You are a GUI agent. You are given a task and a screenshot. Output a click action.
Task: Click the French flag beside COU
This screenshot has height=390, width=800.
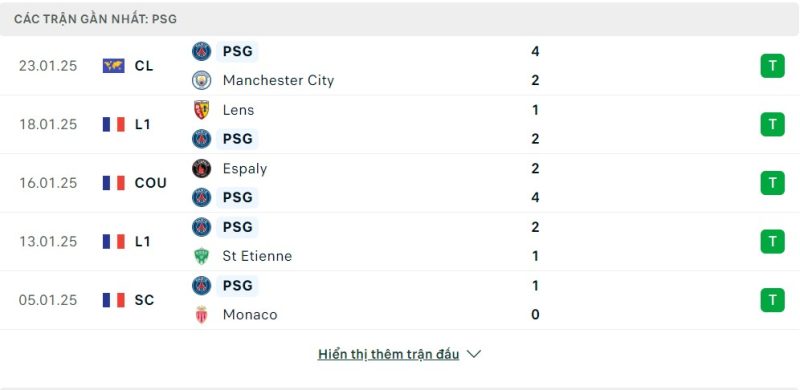click(113, 183)
